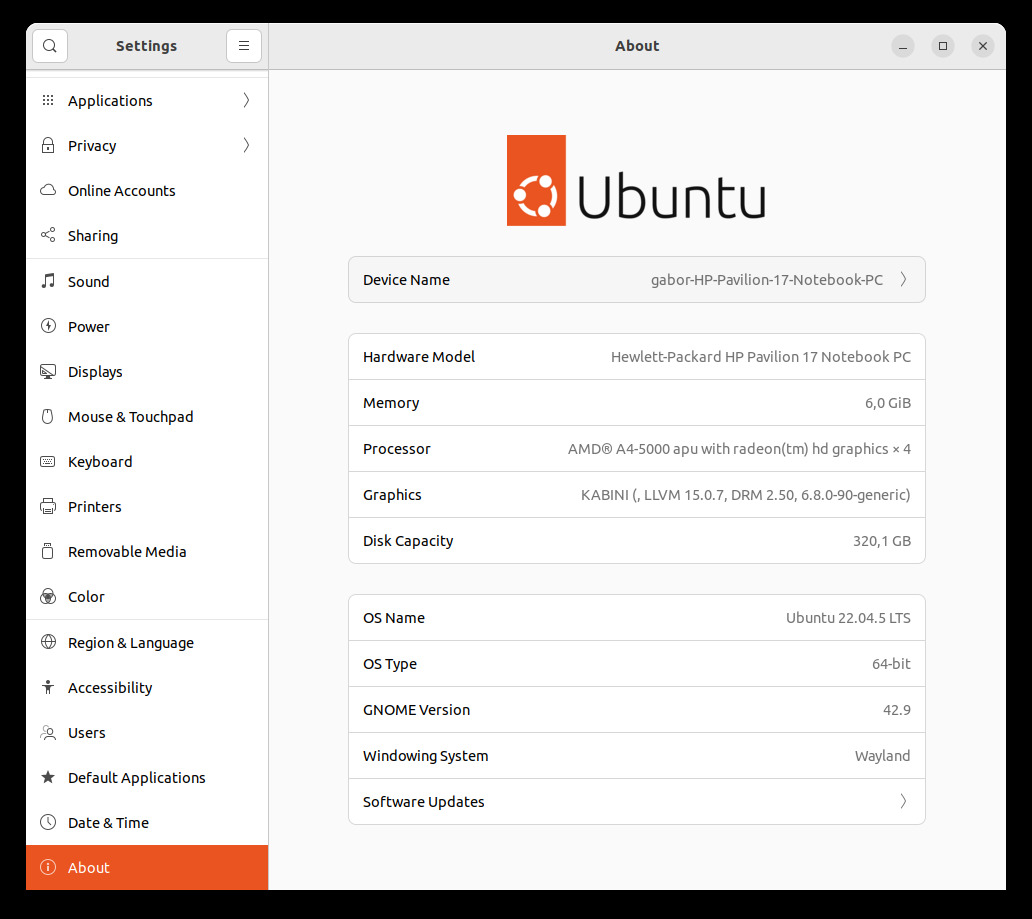Click the Hardware Model value text
This screenshot has width=1032, height=919.
point(761,357)
